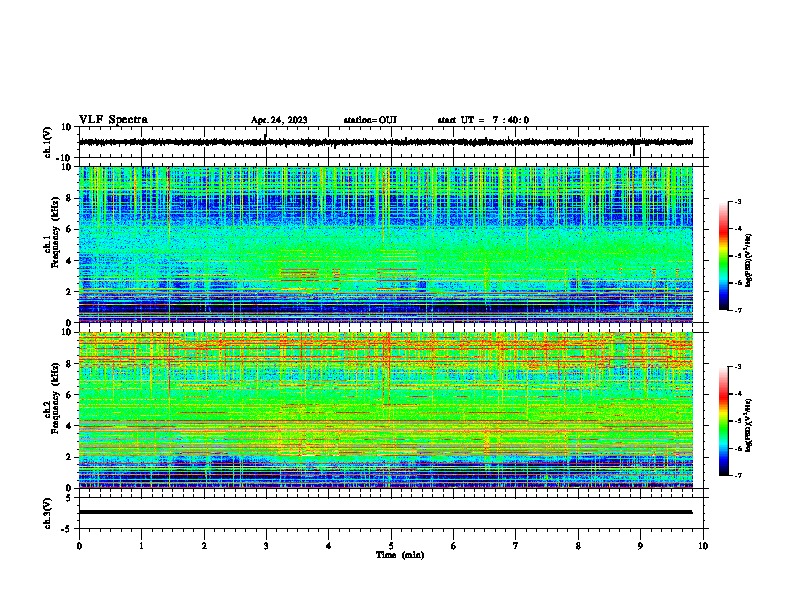Click the time axis tick label '10'
This screenshot has width=792, height=612.
pyautogui.click(x=703, y=546)
